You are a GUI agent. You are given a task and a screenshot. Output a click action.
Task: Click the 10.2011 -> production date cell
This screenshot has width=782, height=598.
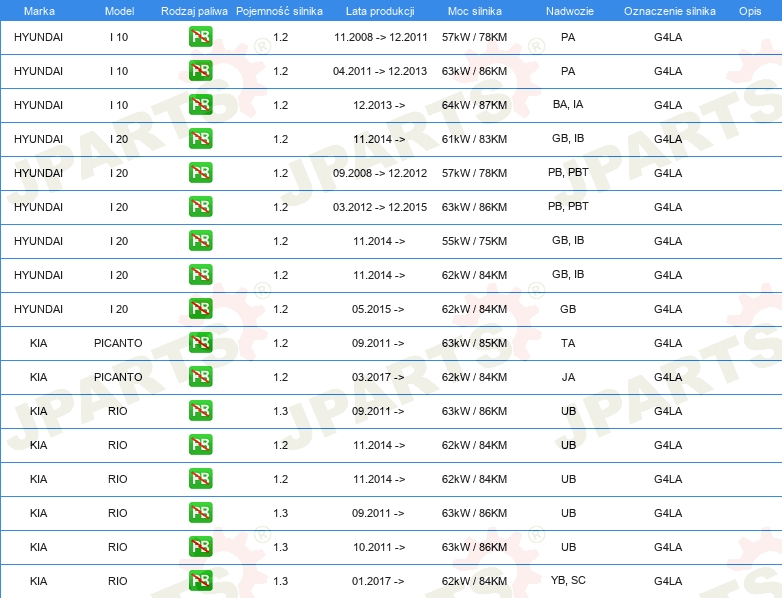tap(379, 547)
